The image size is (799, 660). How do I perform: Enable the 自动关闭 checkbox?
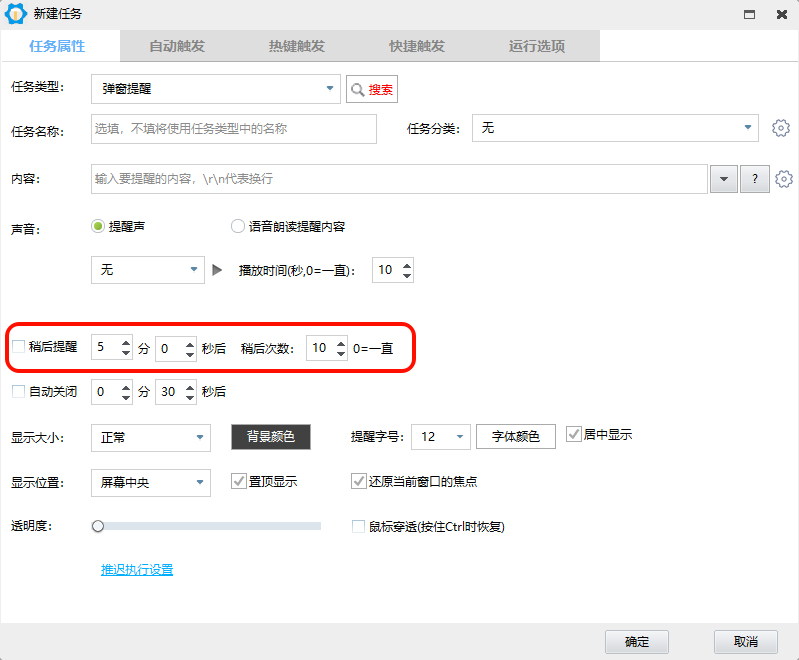[x=18, y=392]
